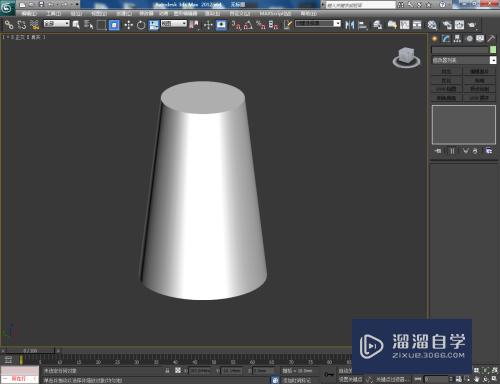Screen dimensions: 500x384
Task: Click the help search input field
Action: tap(361, 5)
